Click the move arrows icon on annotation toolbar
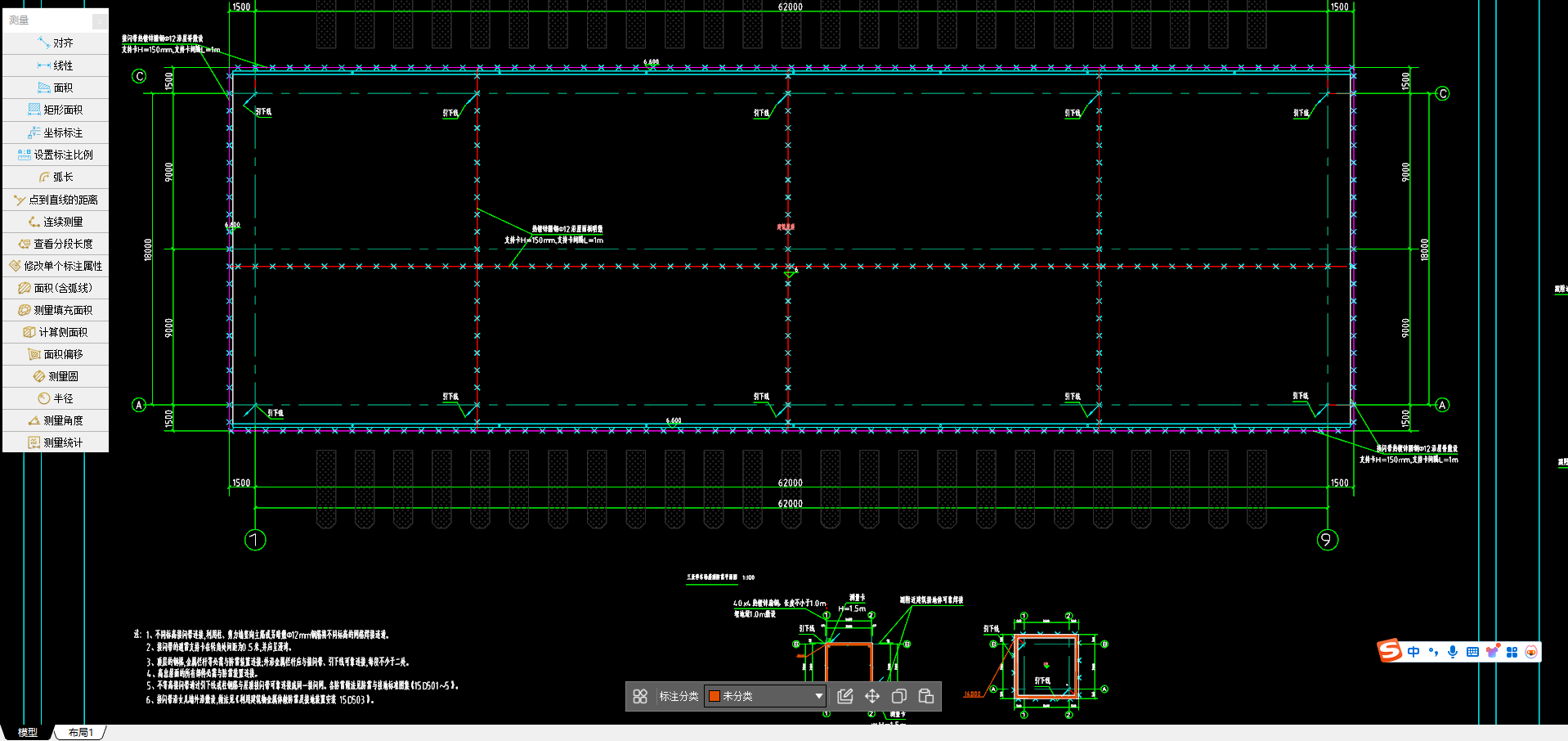Screen dimensions: 1568x741 (872, 696)
